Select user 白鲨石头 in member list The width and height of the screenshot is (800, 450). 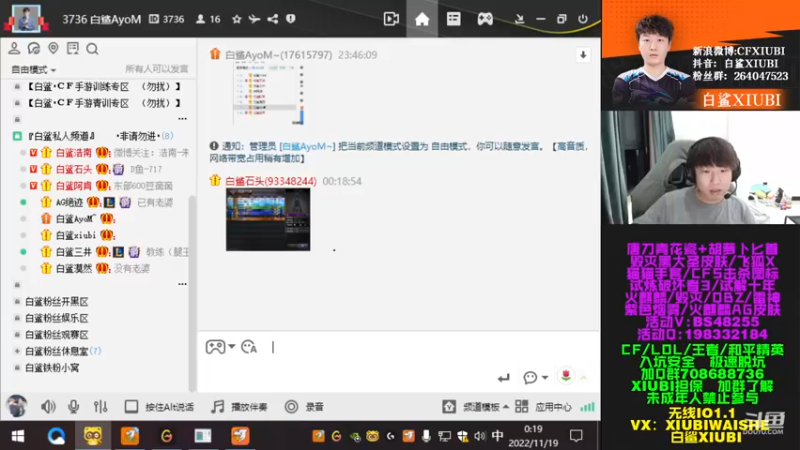(x=74, y=169)
